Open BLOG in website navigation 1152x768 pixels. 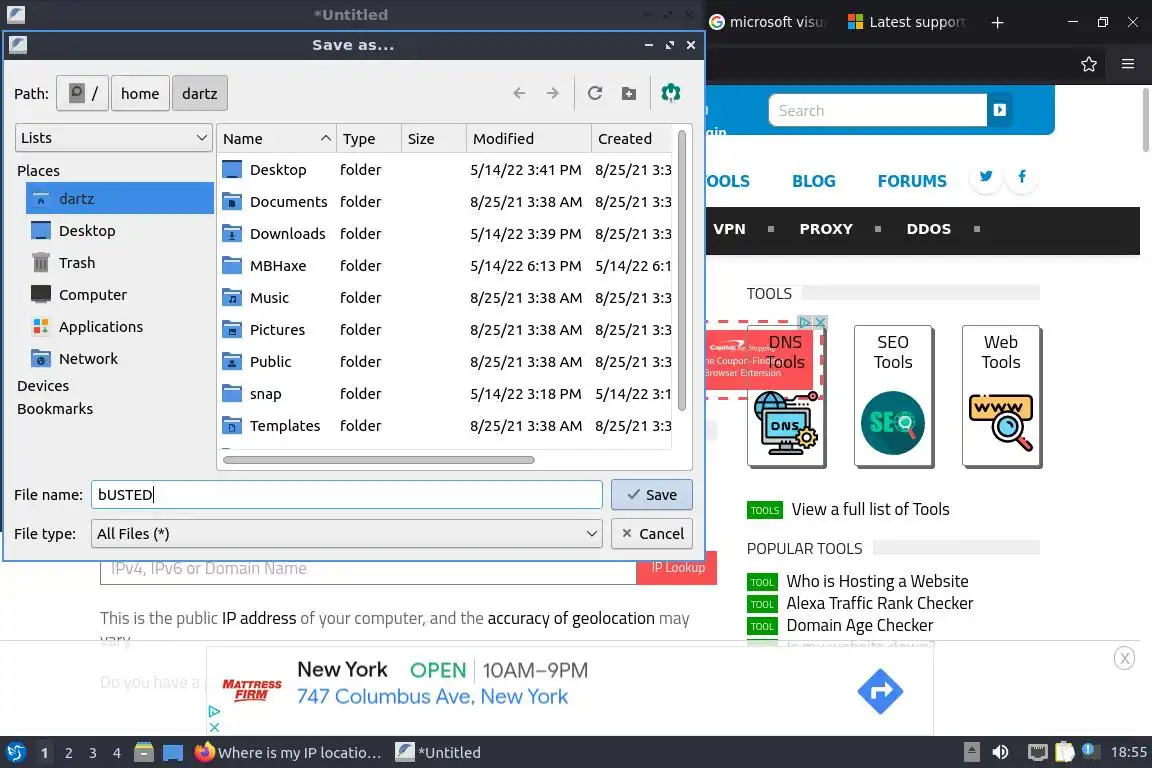(x=813, y=181)
